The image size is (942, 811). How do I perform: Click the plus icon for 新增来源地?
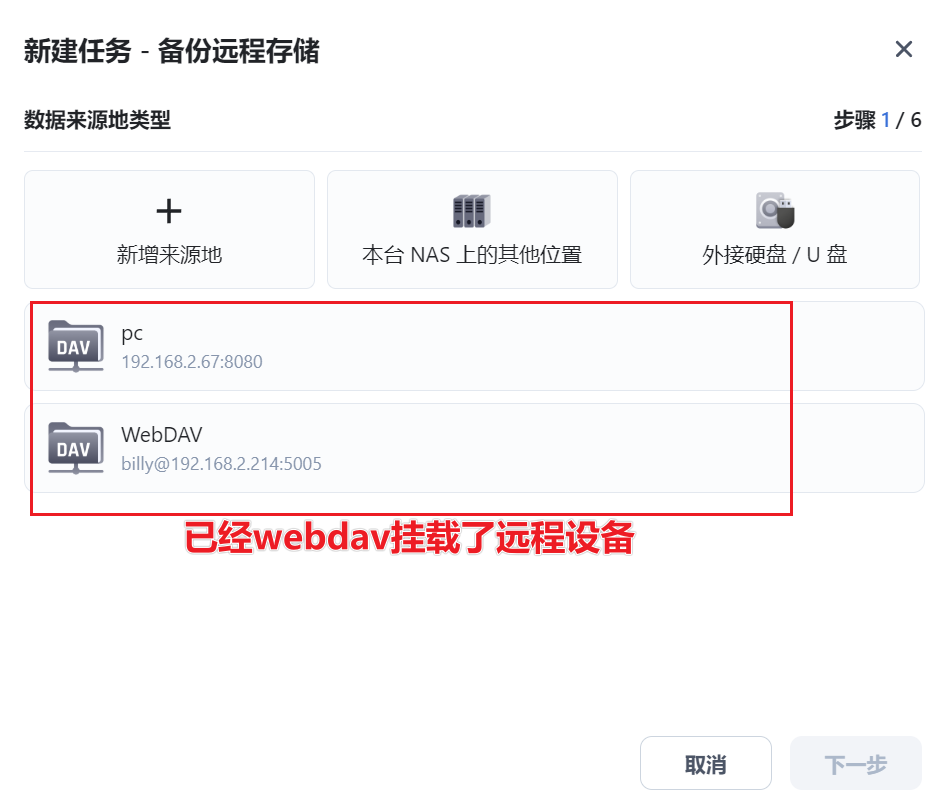tap(169, 211)
